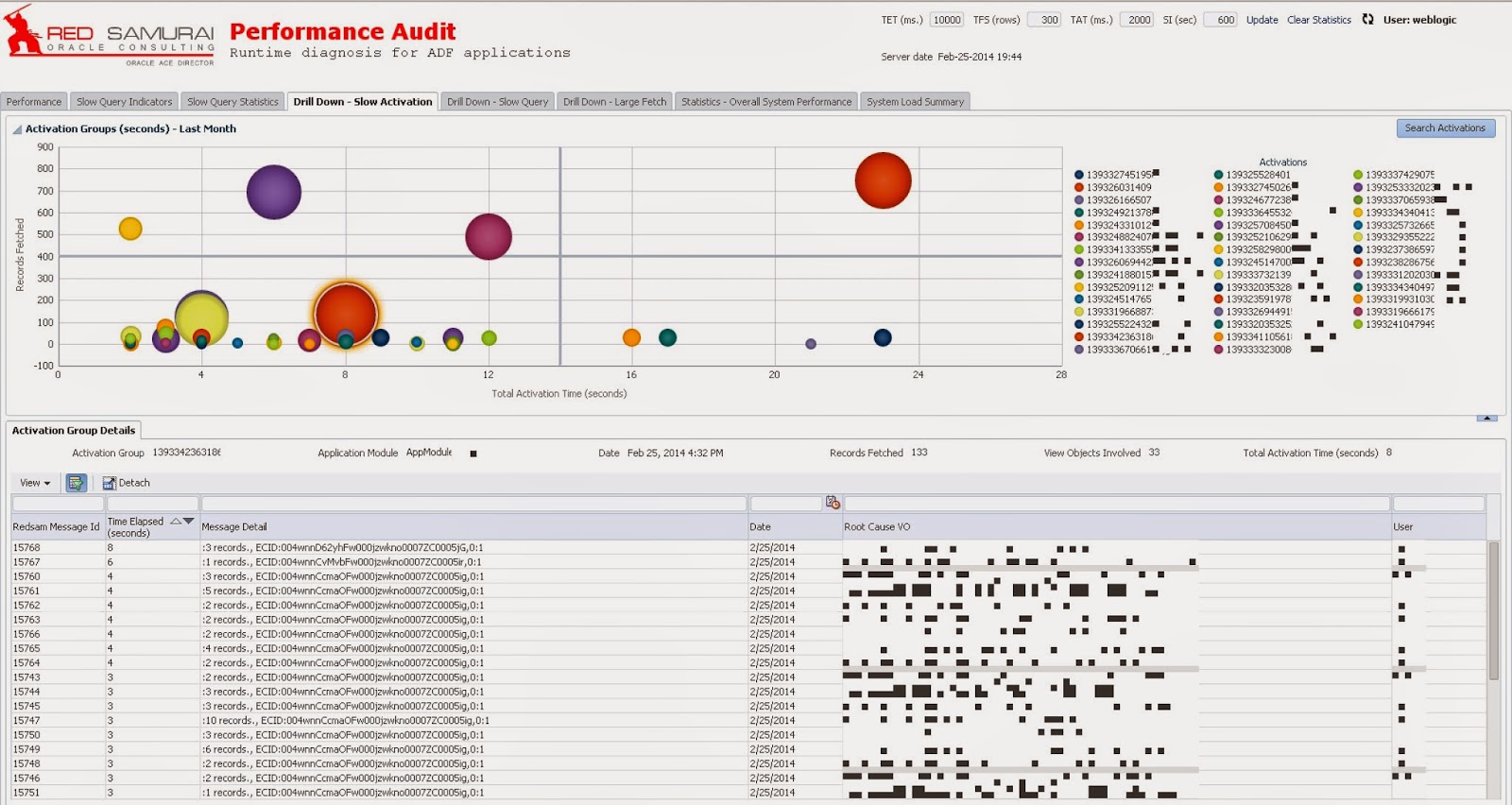Detach the activation details table
Viewport: 1512px width, 805px height.
click(x=127, y=483)
